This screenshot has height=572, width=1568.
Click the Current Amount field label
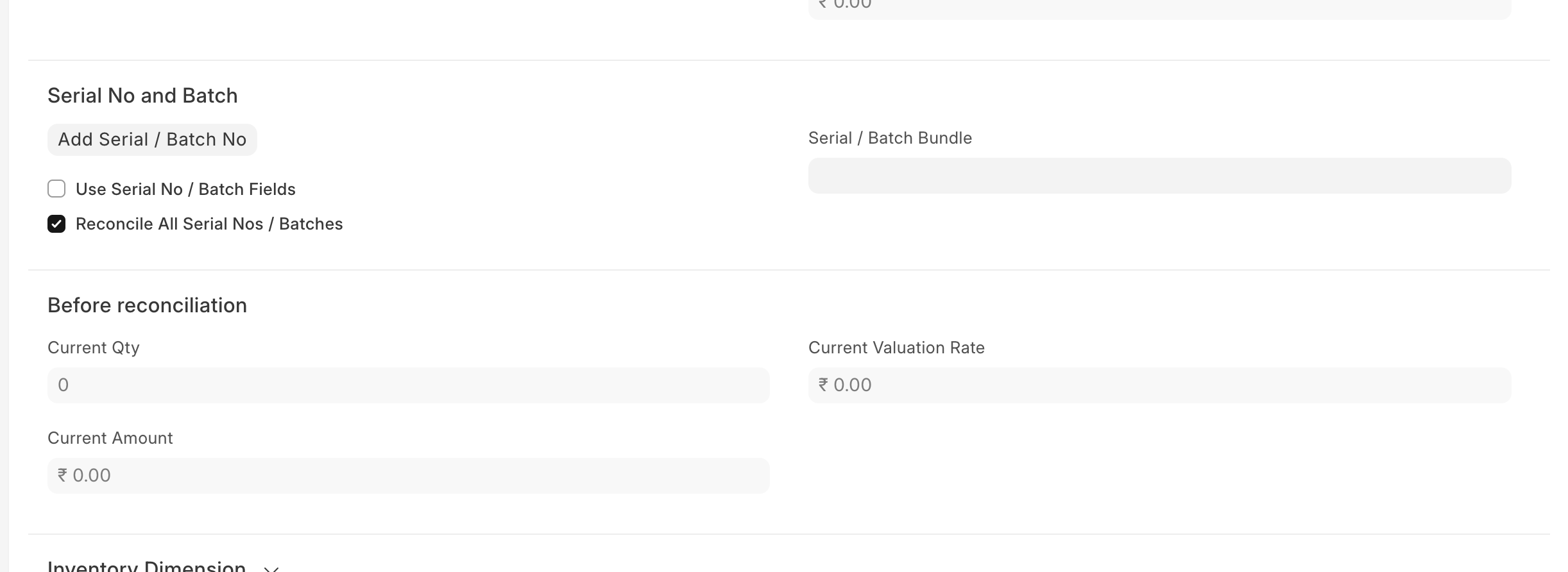point(110,438)
